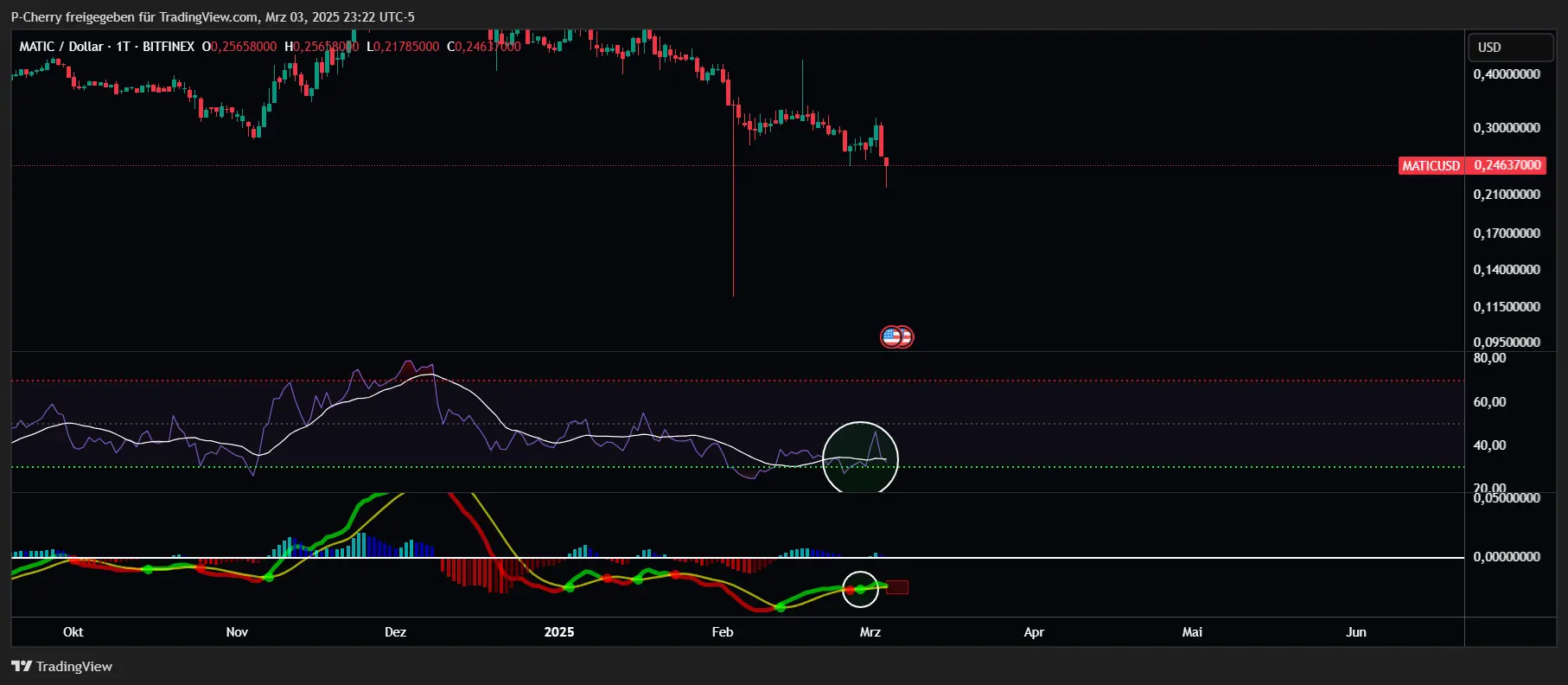The width and height of the screenshot is (1568, 685).
Task: Click the red dot inside the small MACD circle
Action: (849, 591)
